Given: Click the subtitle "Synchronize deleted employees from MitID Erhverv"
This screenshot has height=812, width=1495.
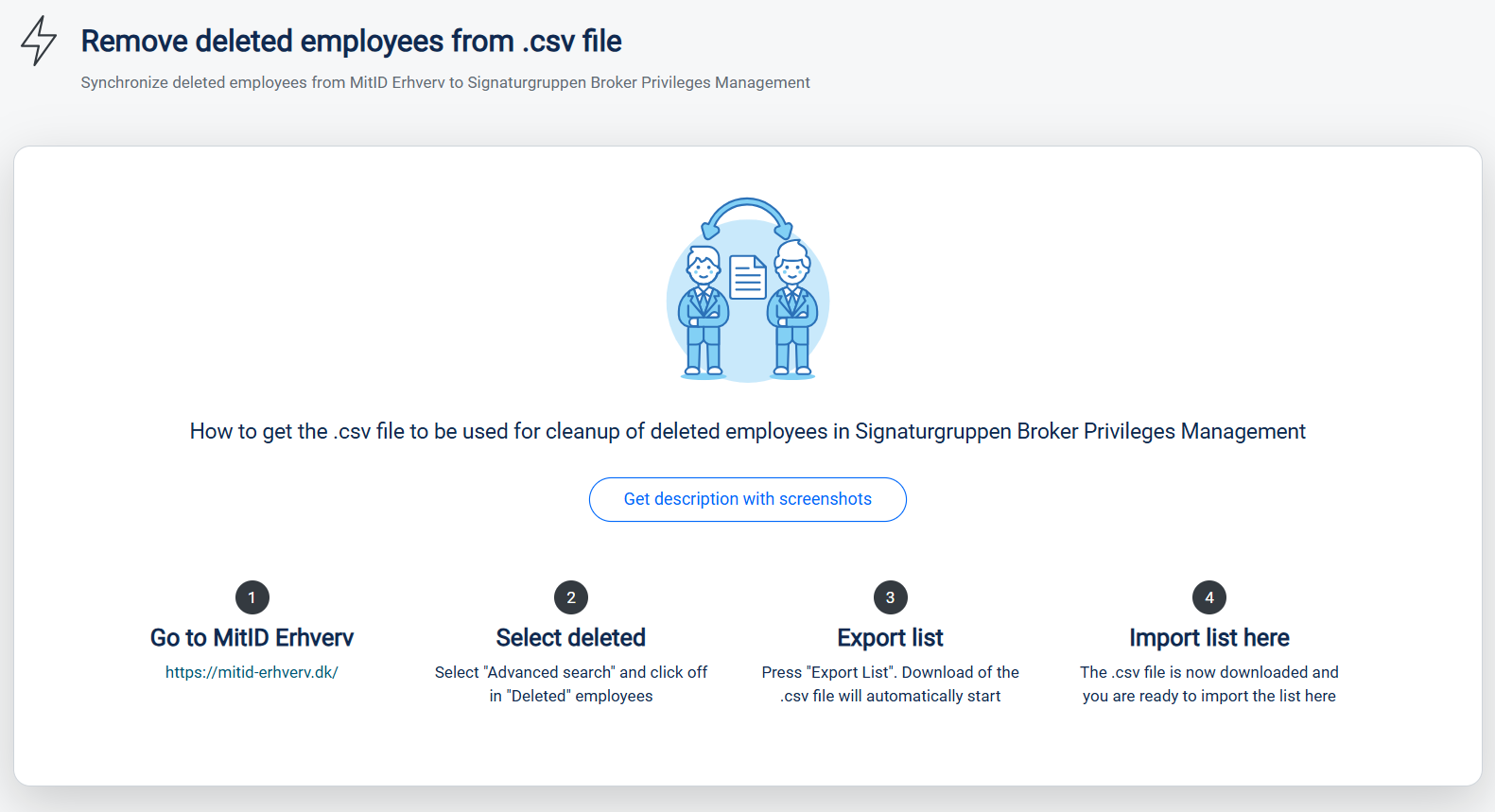Looking at the screenshot, I should 445,82.
